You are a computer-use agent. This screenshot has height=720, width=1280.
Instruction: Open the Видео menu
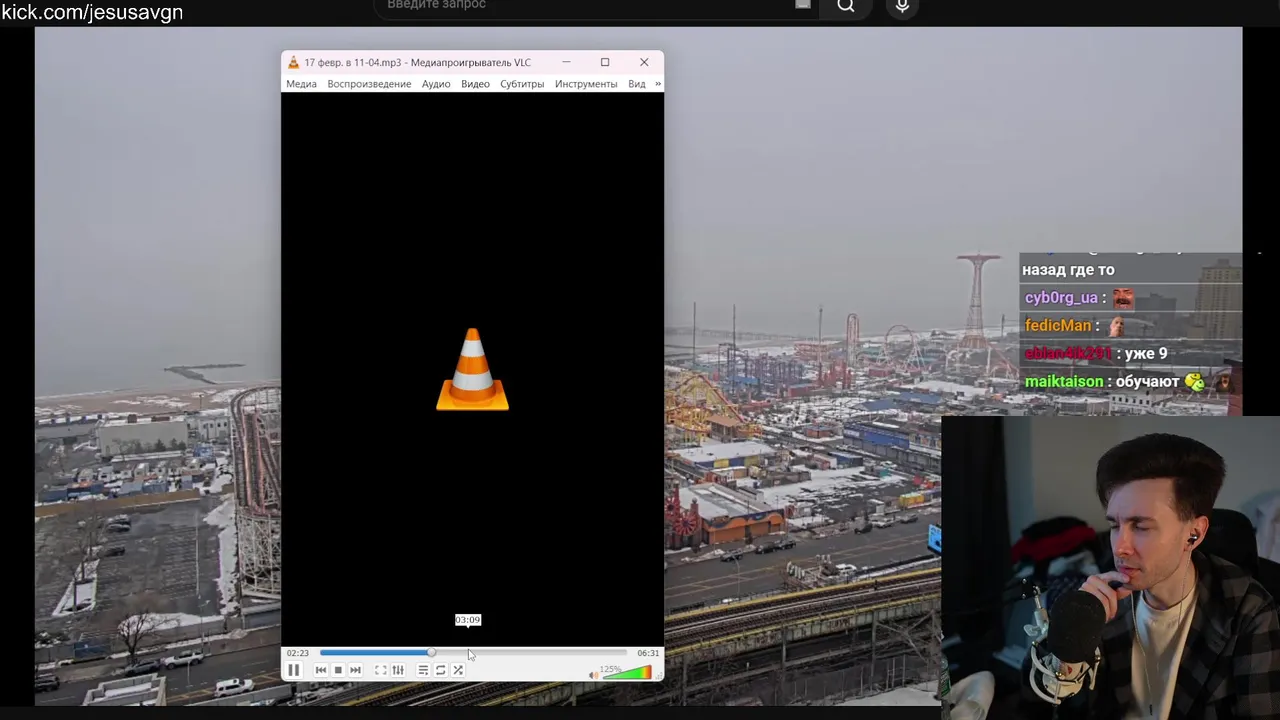coord(475,84)
